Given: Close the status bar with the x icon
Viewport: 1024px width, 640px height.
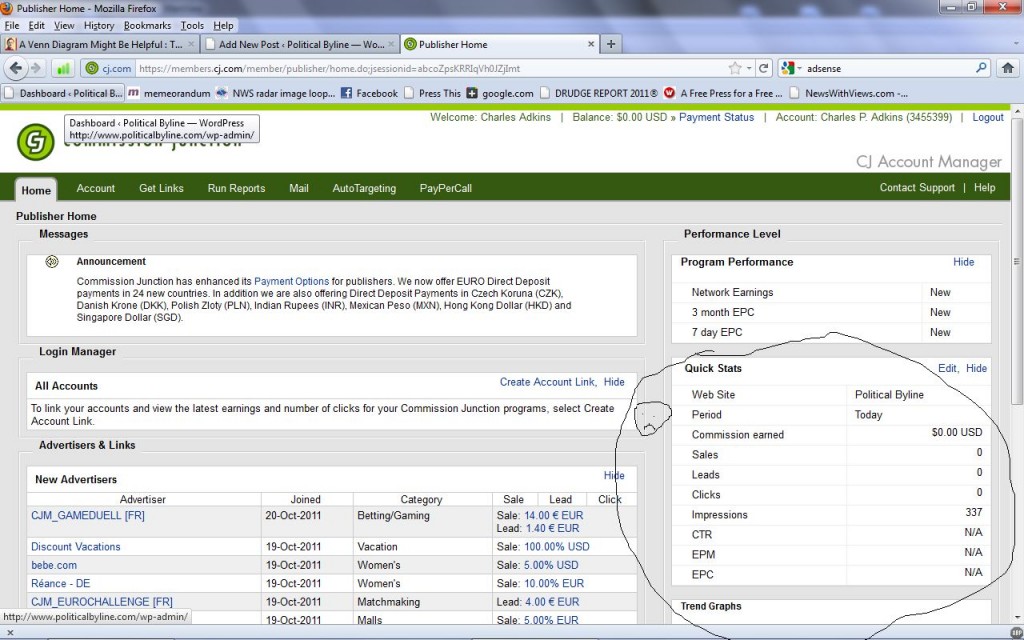Looking at the screenshot, I should [9, 633].
